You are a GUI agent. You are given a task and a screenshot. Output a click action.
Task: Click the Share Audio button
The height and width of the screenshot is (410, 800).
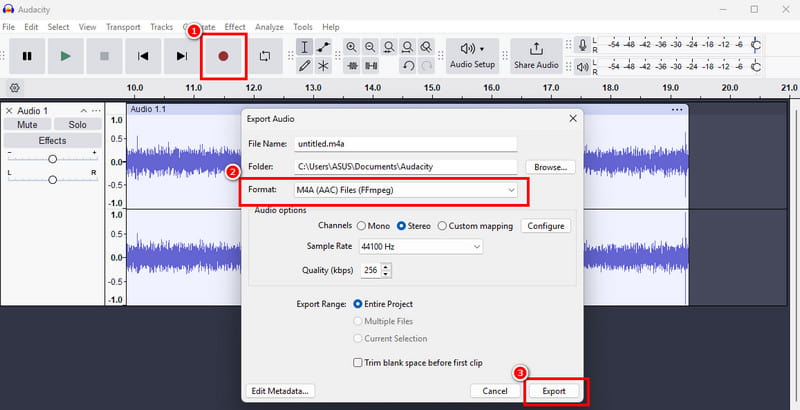(536, 56)
